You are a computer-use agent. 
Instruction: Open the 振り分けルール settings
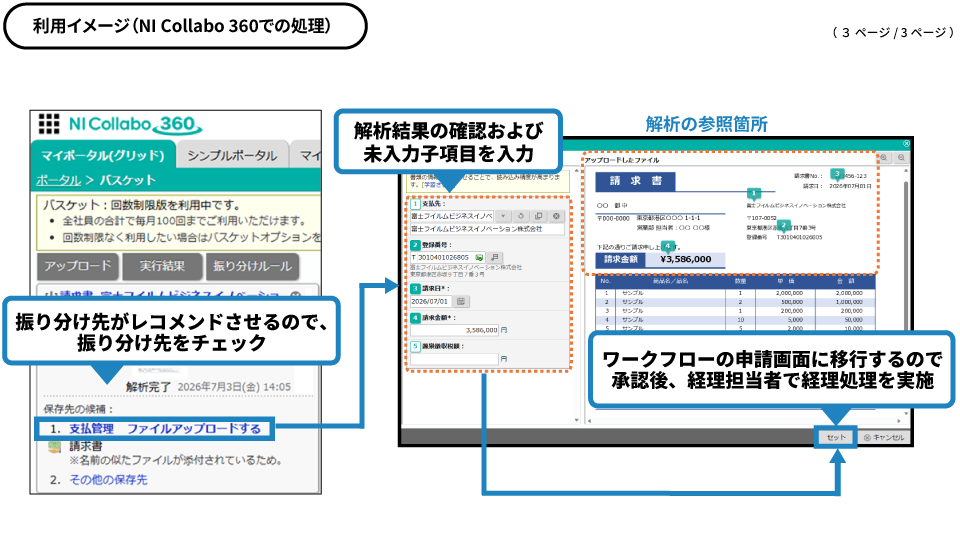(x=252, y=266)
